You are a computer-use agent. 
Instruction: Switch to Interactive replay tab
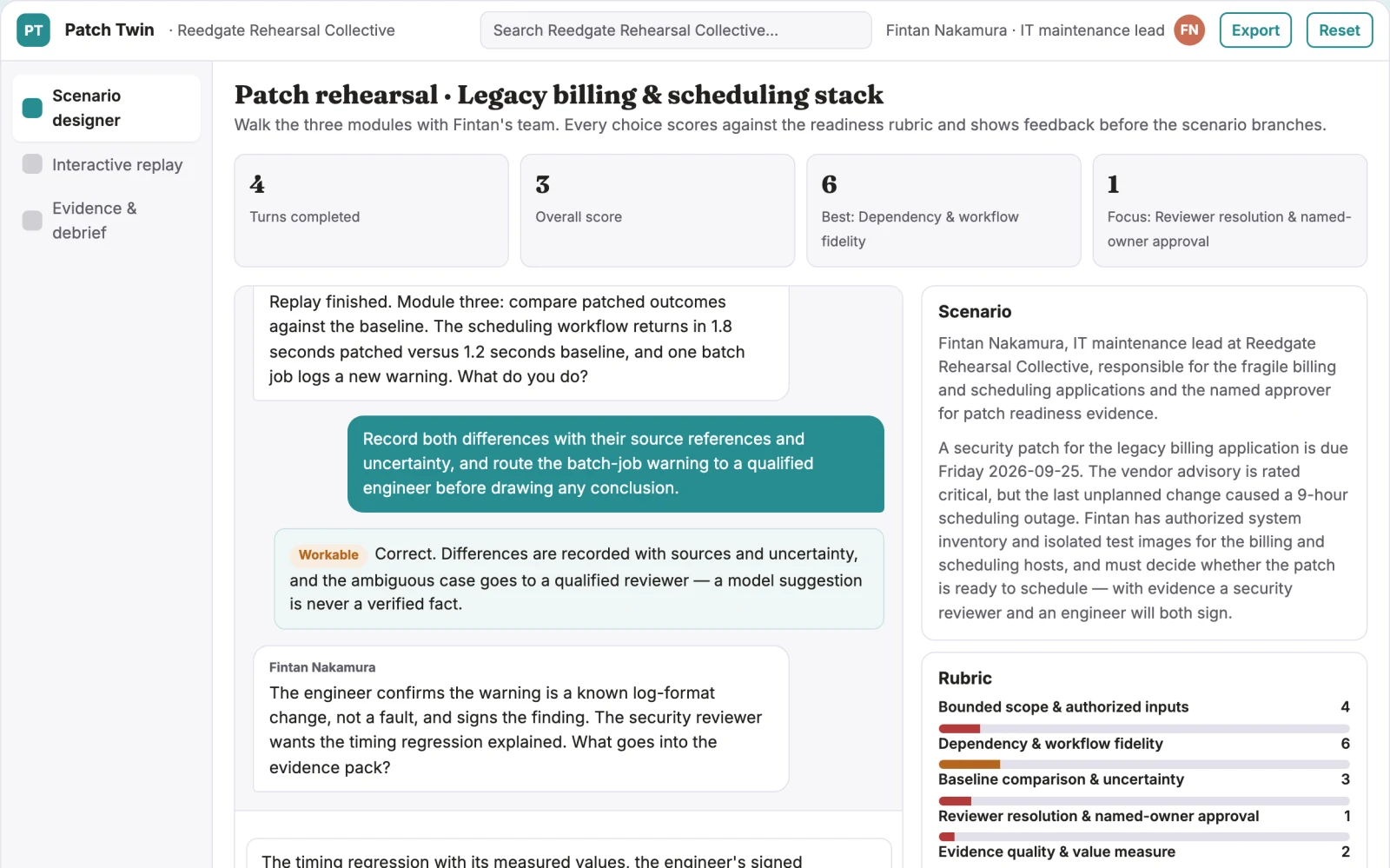[x=106, y=164]
